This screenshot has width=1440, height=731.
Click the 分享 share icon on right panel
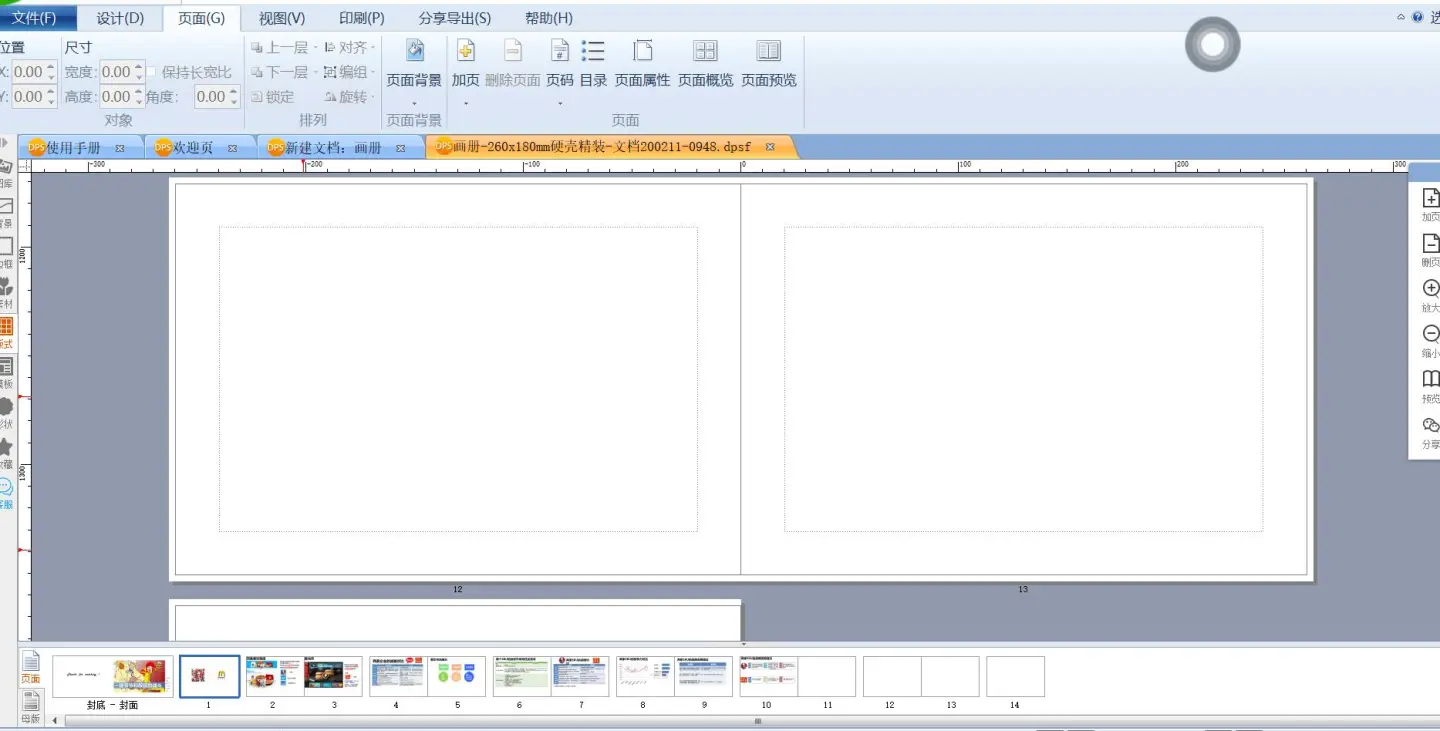tap(1431, 426)
